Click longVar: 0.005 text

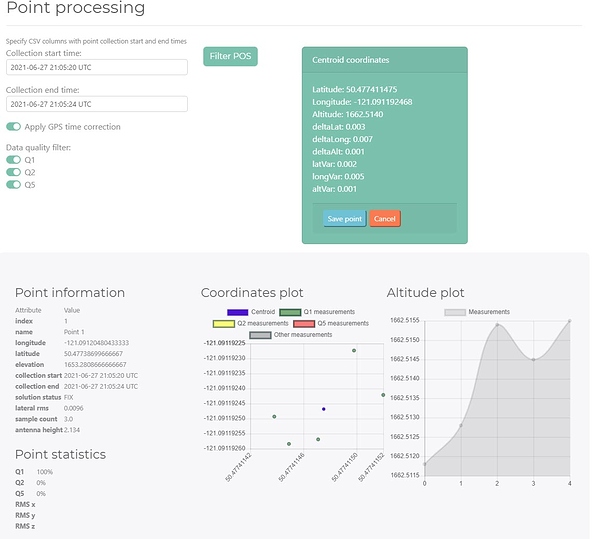click(x=338, y=177)
